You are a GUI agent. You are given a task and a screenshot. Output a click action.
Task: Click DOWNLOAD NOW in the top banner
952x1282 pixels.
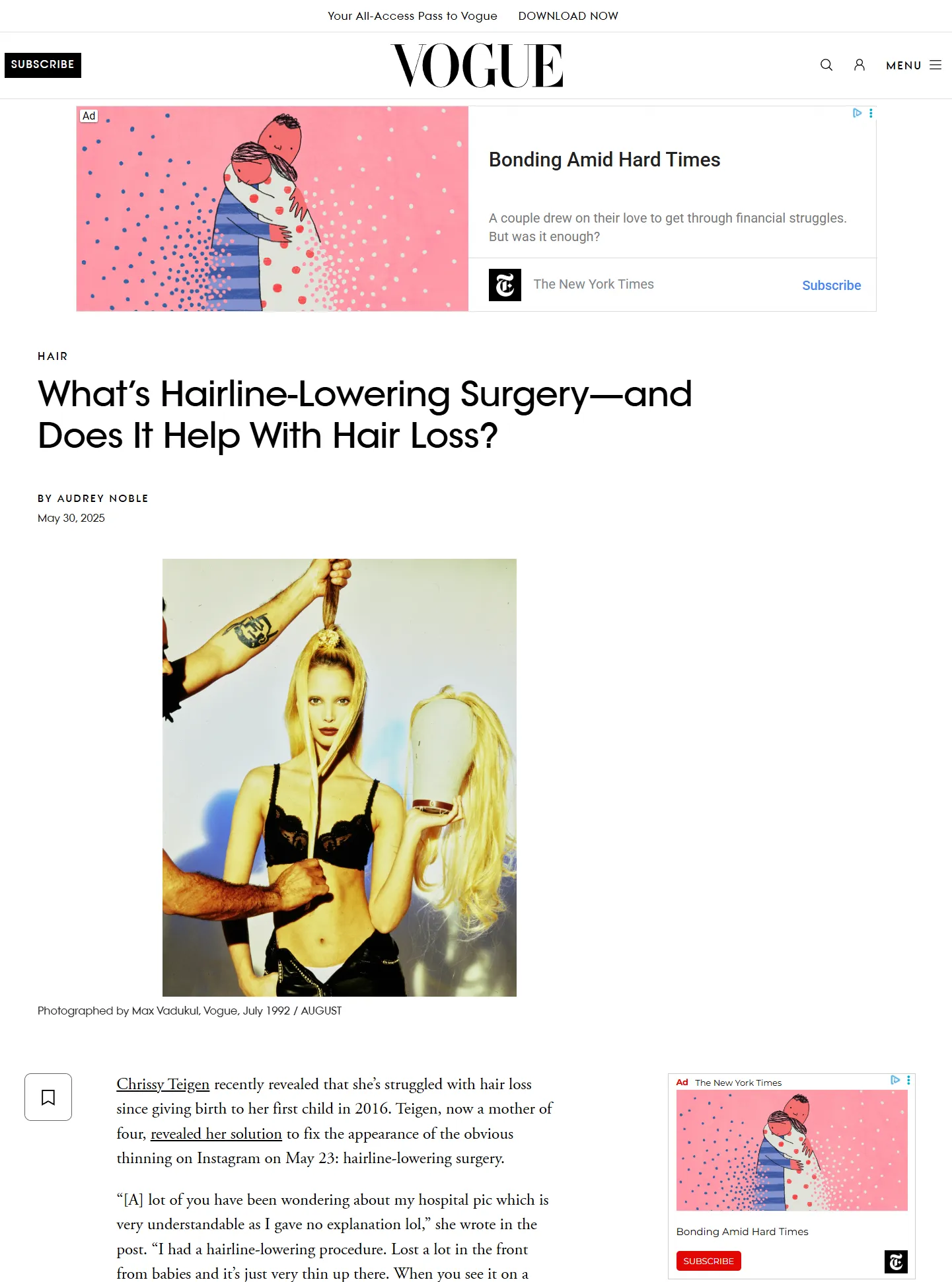tap(568, 16)
